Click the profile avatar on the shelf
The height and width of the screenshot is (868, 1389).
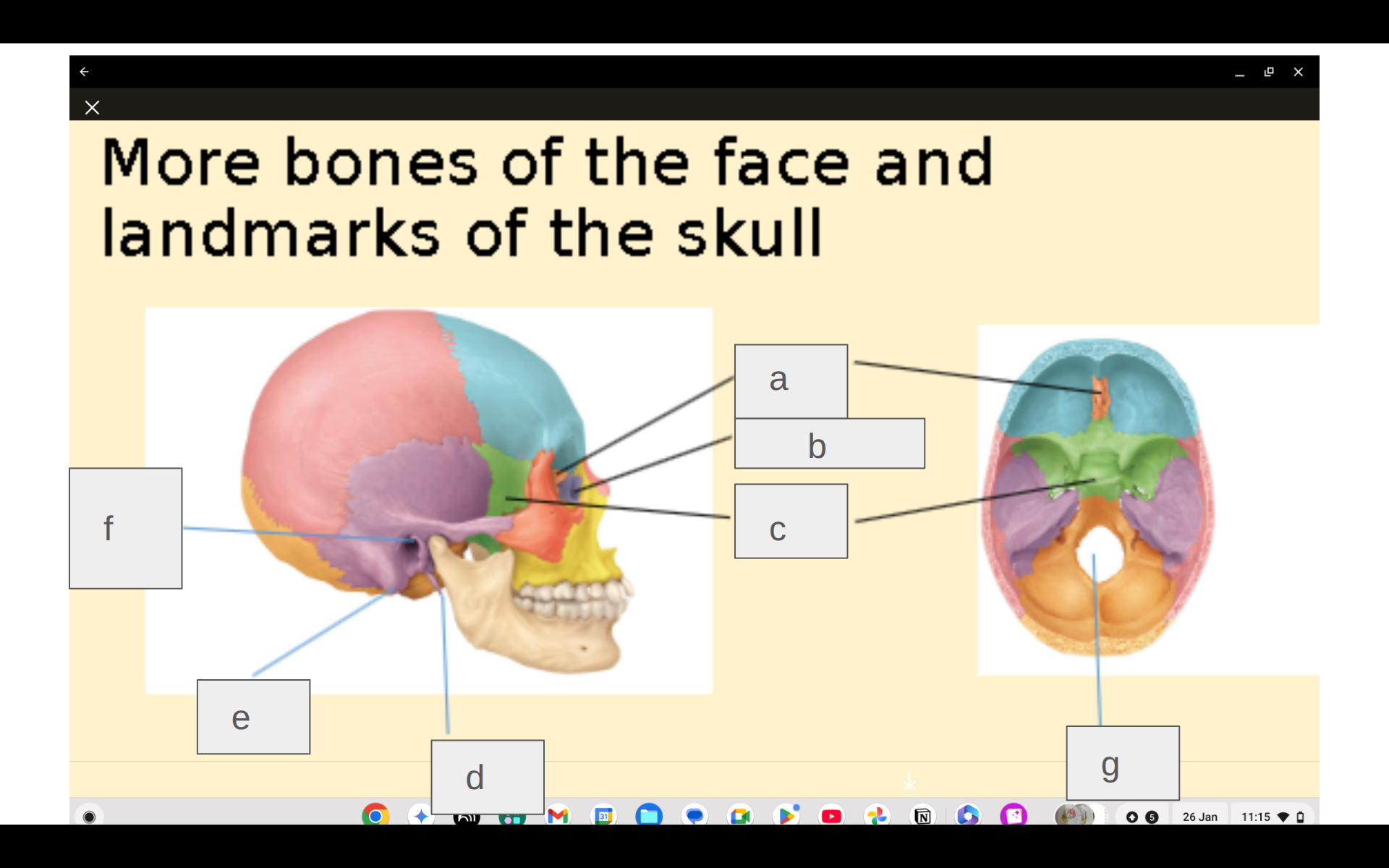coord(1075,816)
